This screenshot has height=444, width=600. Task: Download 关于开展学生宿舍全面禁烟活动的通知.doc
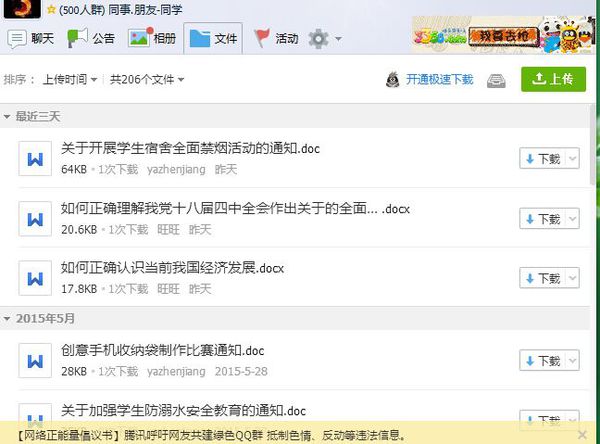pyautogui.click(x=543, y=158)
